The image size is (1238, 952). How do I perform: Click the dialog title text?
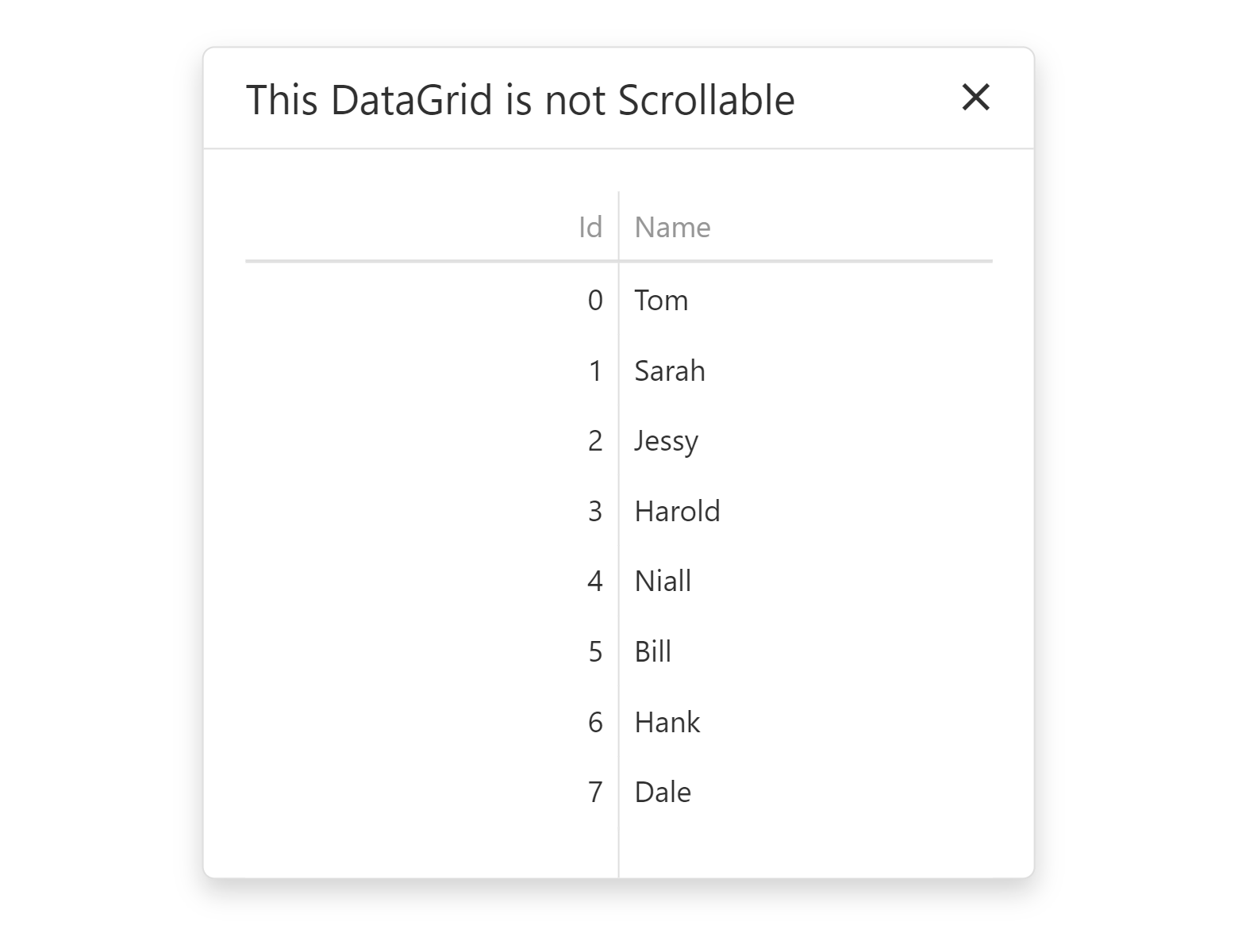520,99
